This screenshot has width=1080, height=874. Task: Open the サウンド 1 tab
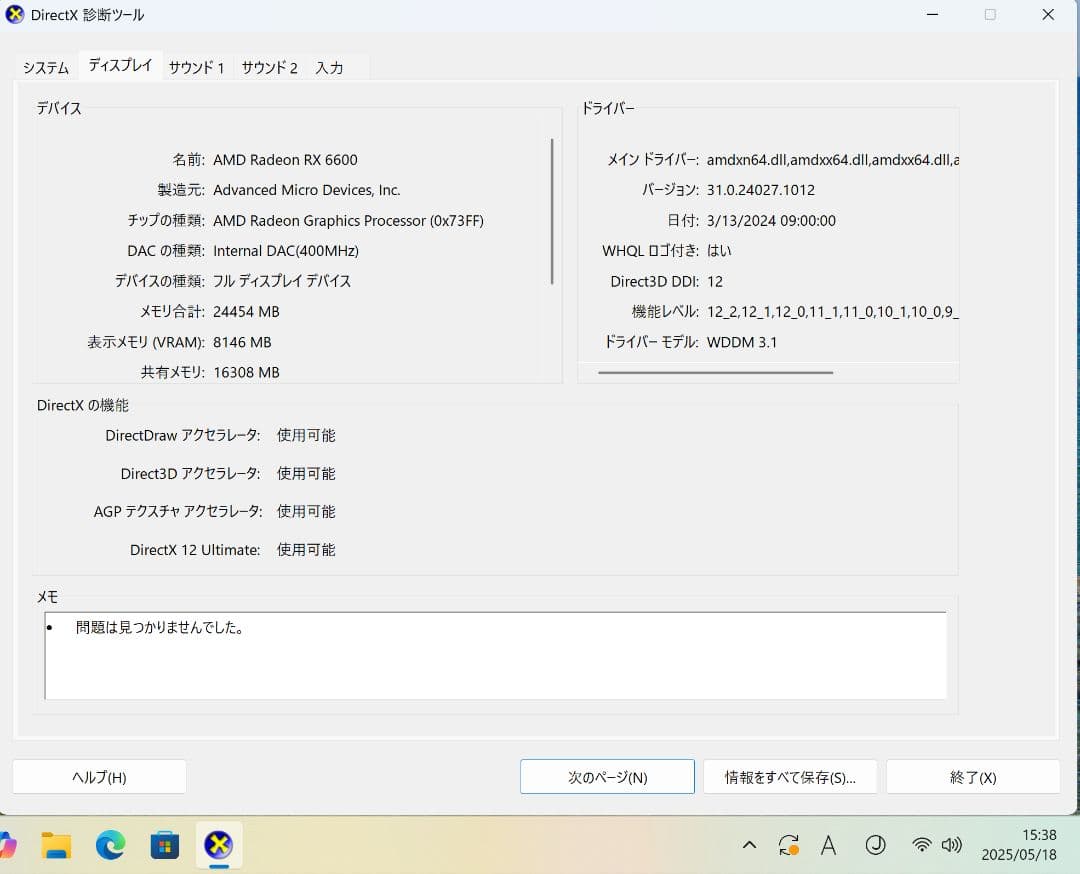click(x=196, y=67)
